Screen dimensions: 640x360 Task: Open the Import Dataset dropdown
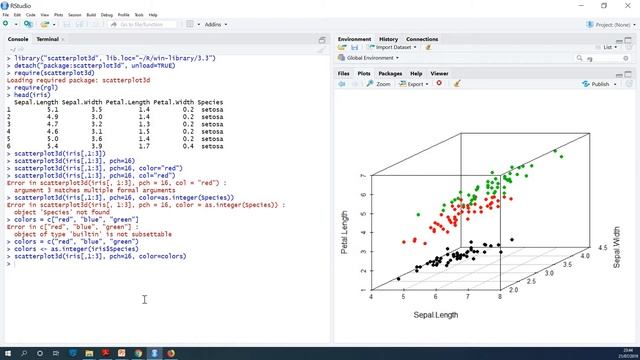pyautogui.click(x=392, y=47)
